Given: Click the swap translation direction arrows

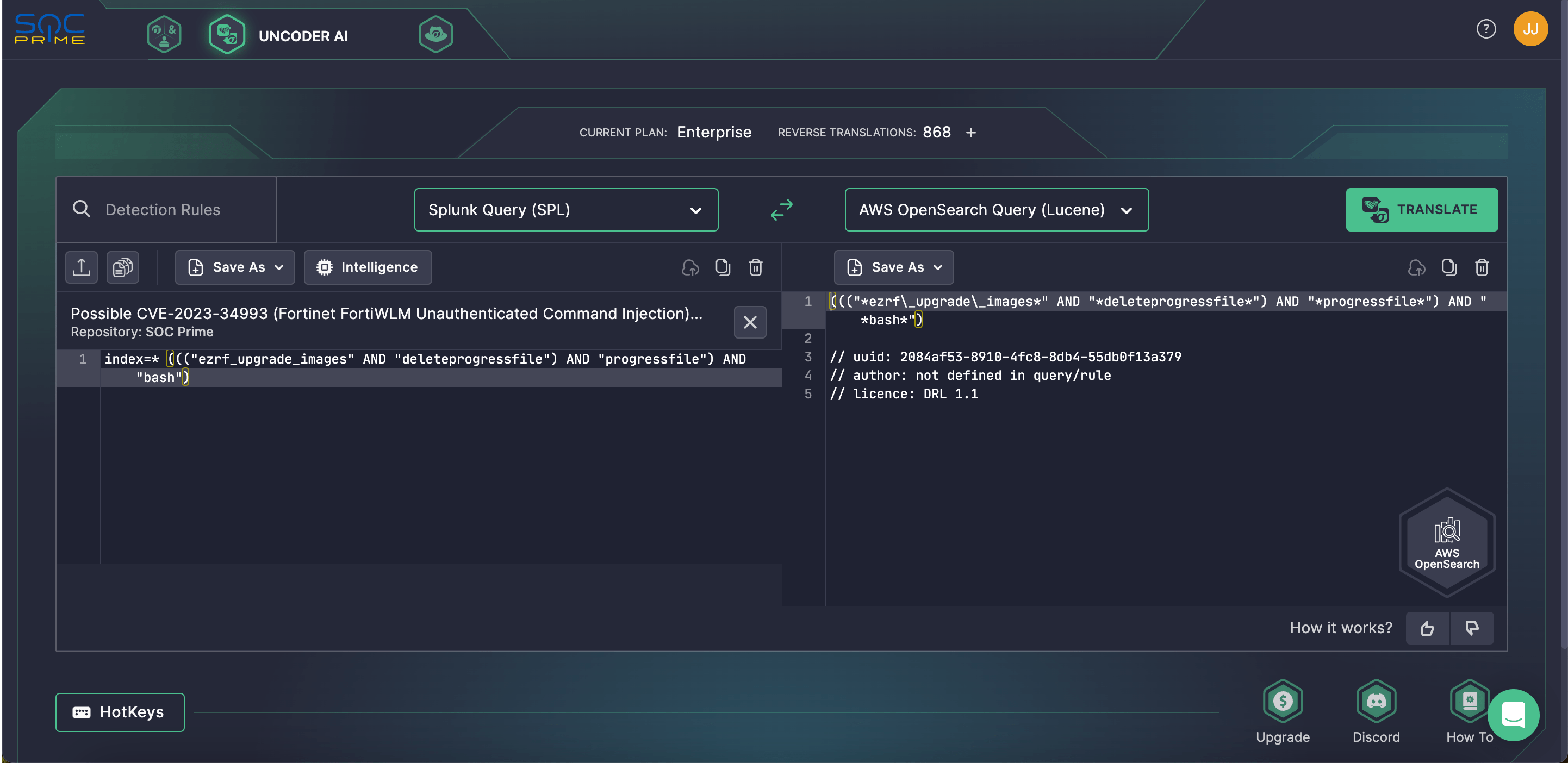Looking at the screenshot, I should 782,210.
